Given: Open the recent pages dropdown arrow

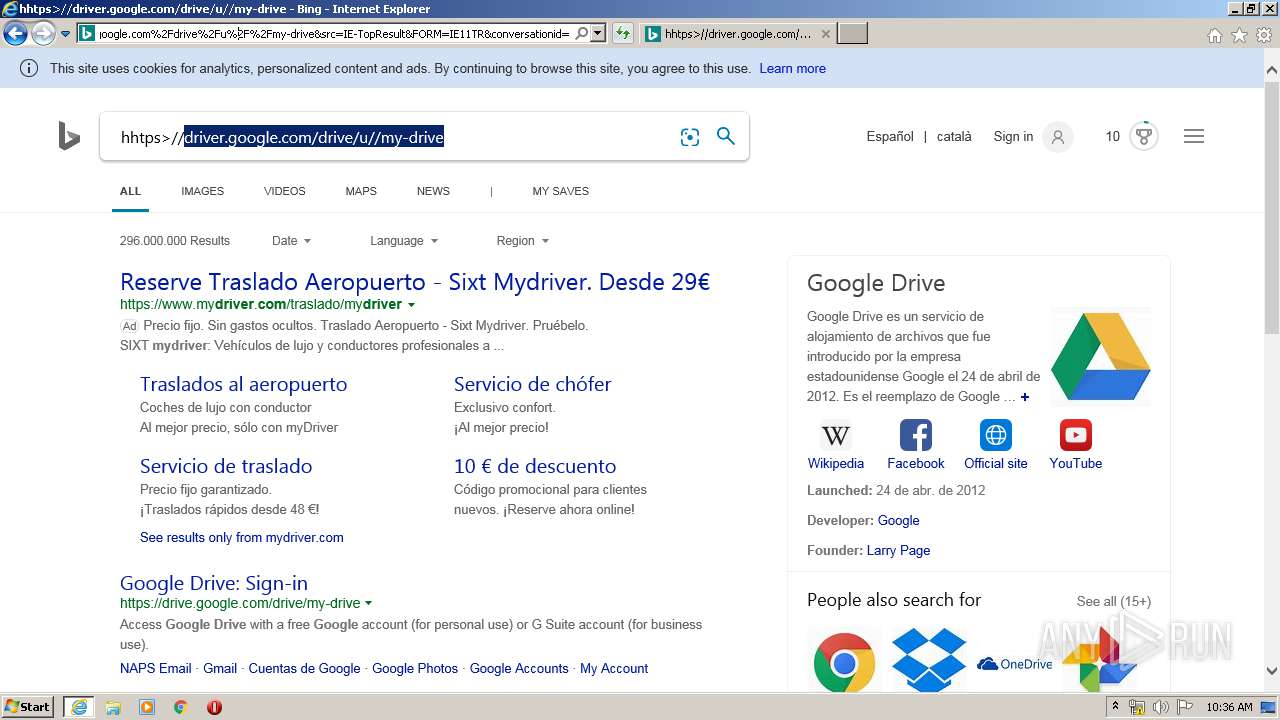Looking at the screenshot, I should (x=66, y=34).
